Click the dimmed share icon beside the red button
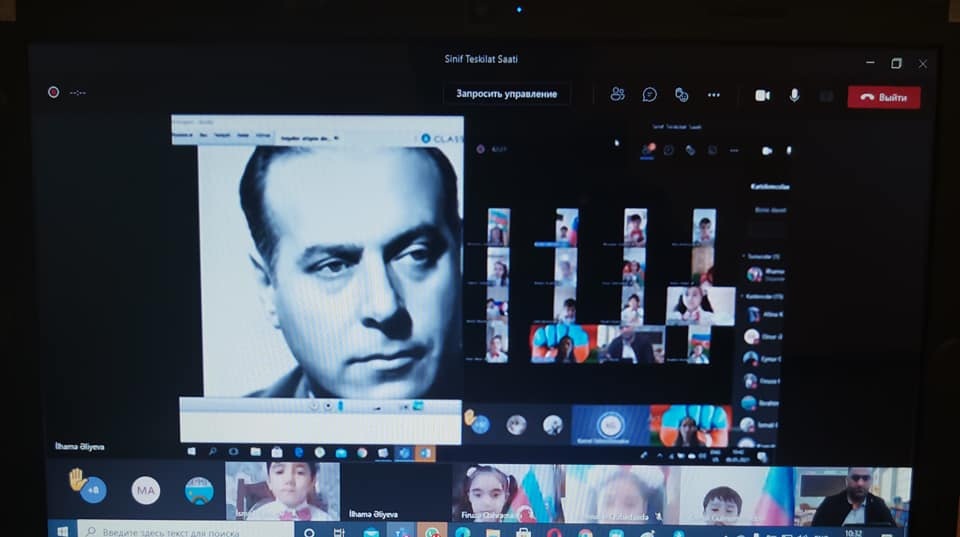960x537 pixels. 827,96
